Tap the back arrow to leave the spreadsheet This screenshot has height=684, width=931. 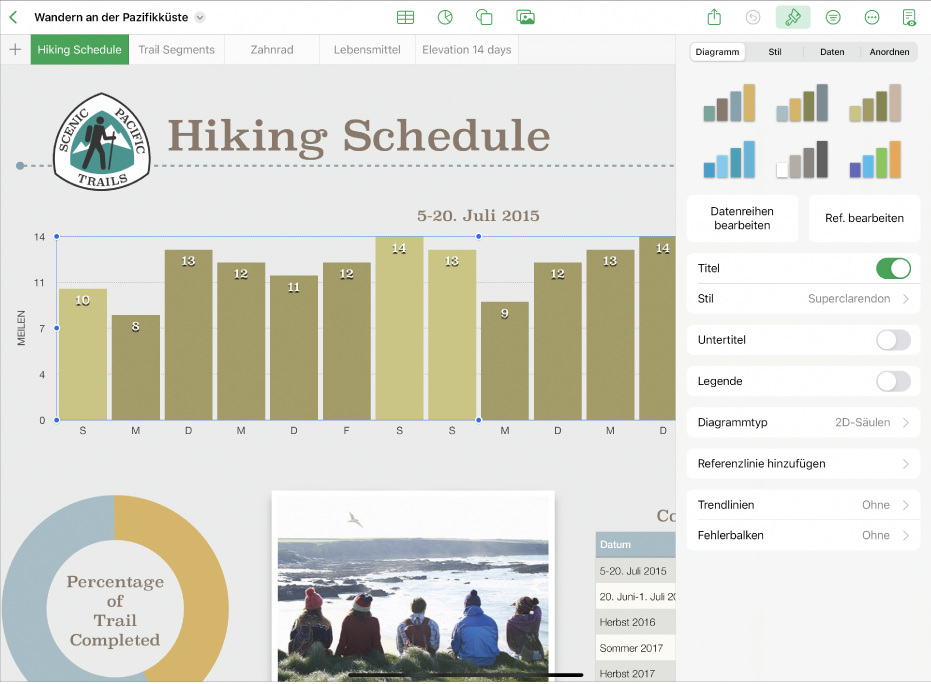point(13,17)
